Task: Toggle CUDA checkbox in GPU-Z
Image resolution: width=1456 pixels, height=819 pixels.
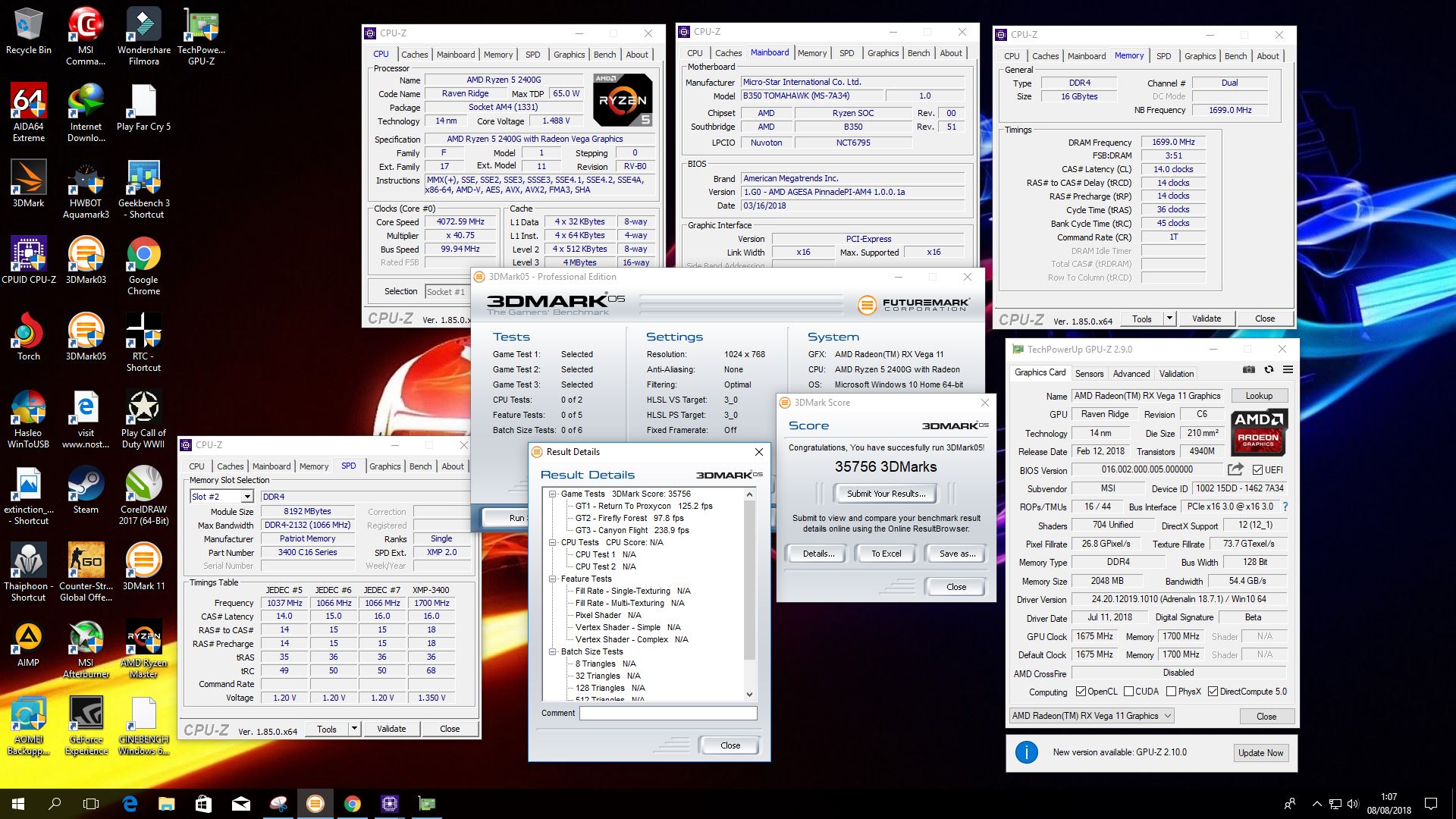Action: click(1128, 692)
